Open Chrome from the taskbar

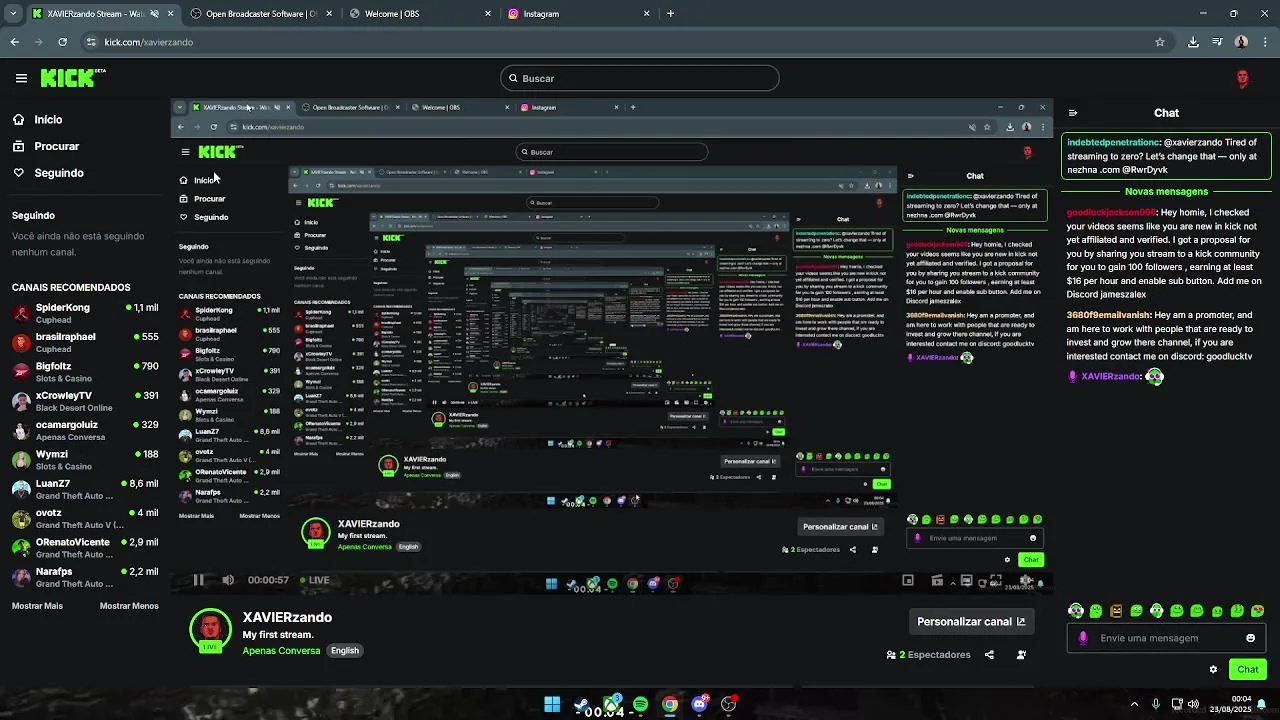tap(670, 704)
